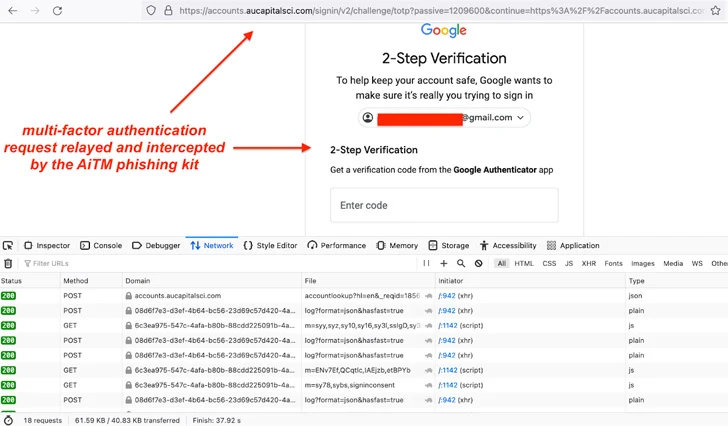Sort by the Status column header
Viewport: 728px width, 426px height.
30,281
